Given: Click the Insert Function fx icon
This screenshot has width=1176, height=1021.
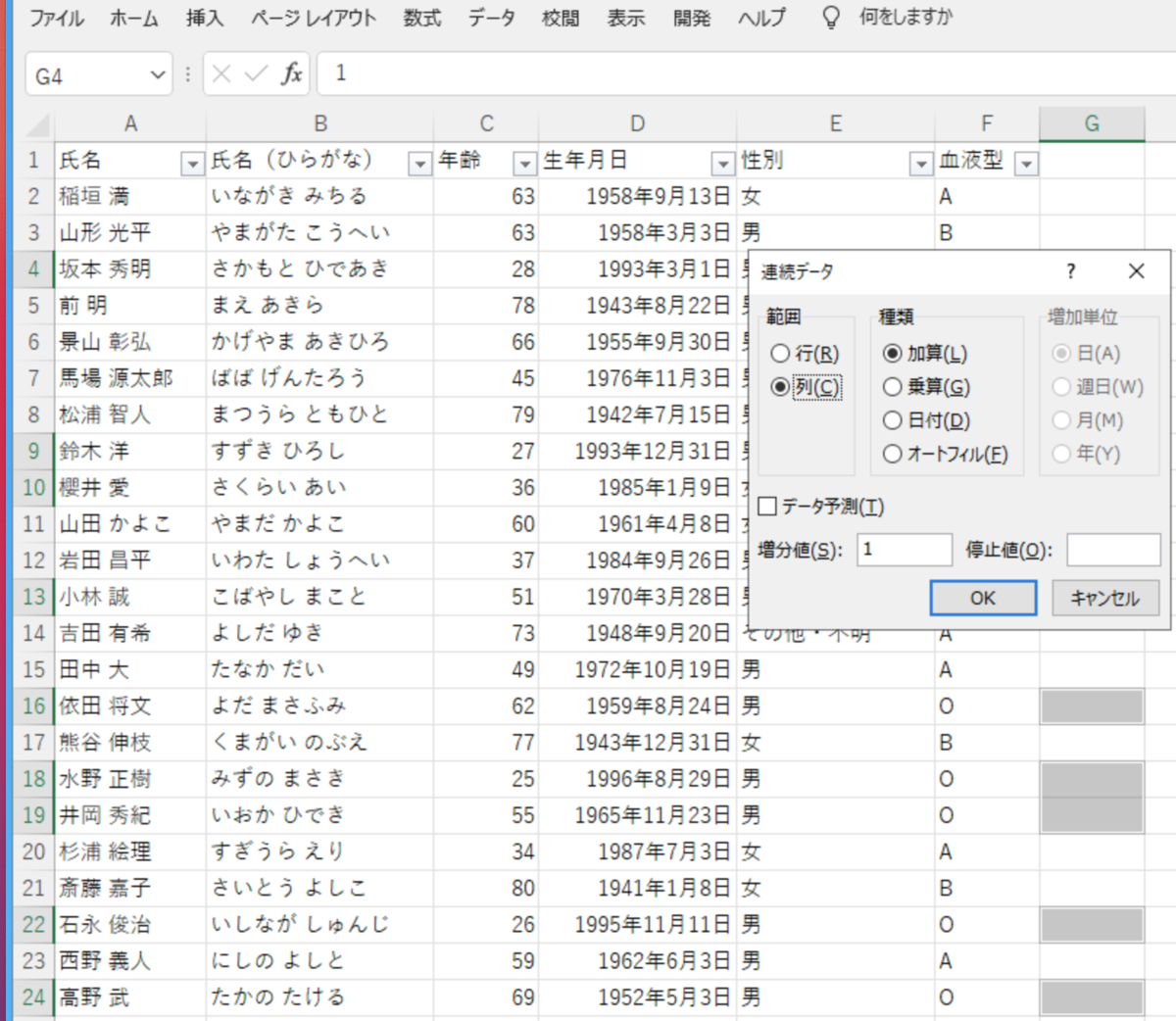Looking at the screenshot, I should (x=292, y=74).
